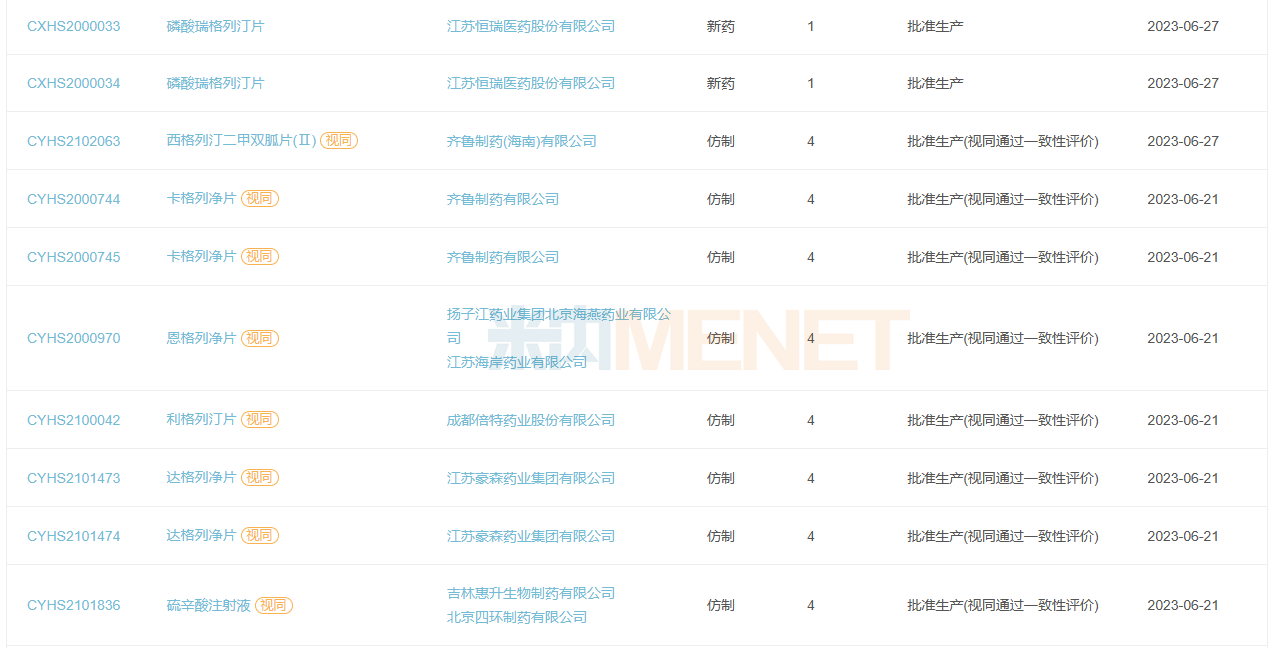1272x648 pixels.
Task: Open acceptance number CYHS2101836
Action: pyautogui.click(x=73, y=605)
